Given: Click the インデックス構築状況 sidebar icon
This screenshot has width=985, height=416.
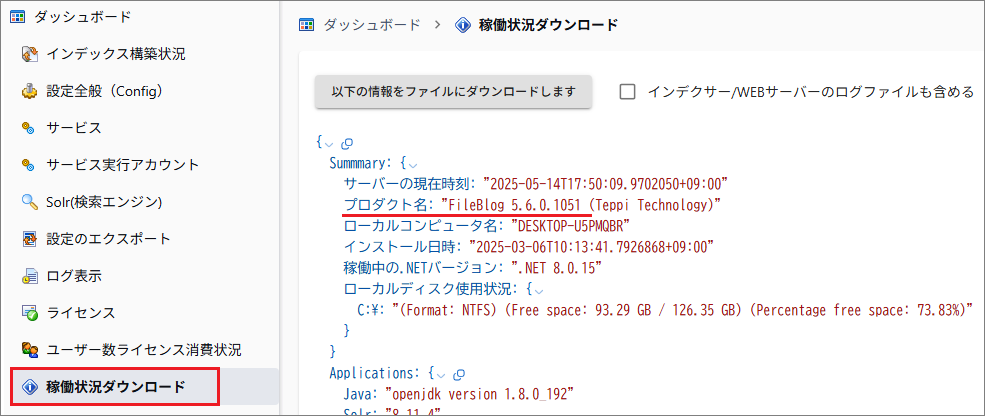Looking at the screenshot, I should [x=29, y=54].
